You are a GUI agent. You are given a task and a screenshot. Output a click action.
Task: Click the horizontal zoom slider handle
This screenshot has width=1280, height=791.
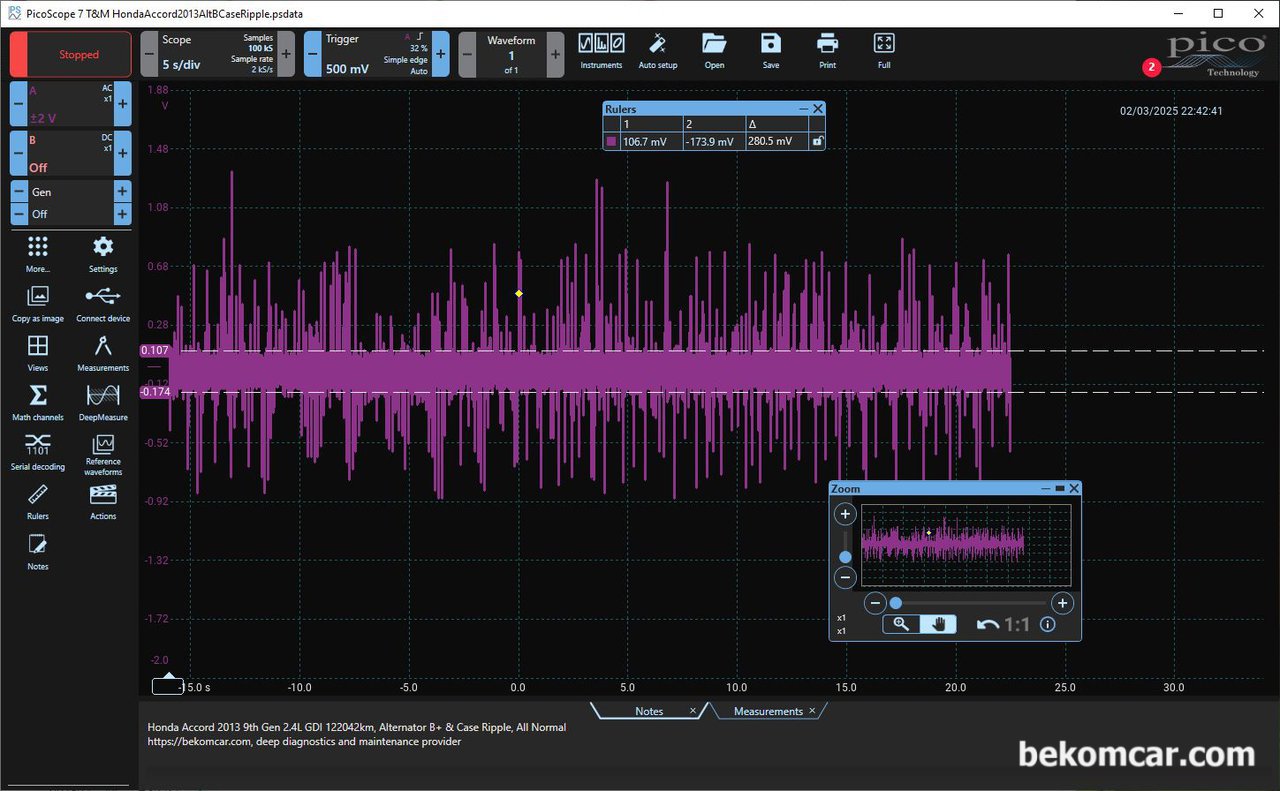click(896, 603)
